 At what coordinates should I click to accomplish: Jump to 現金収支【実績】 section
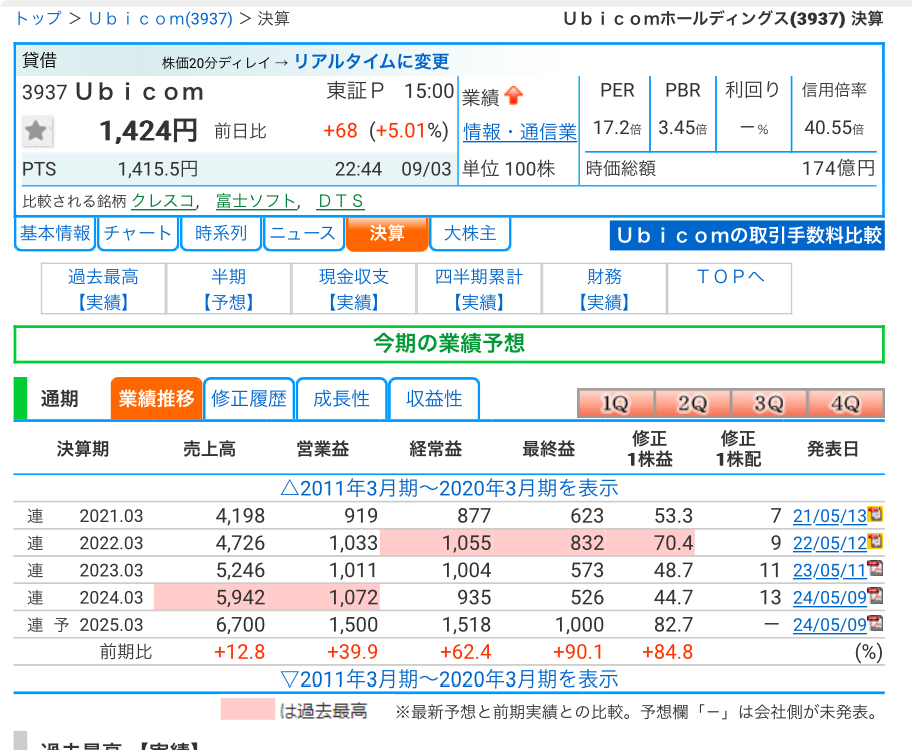(x=354, y=289)
